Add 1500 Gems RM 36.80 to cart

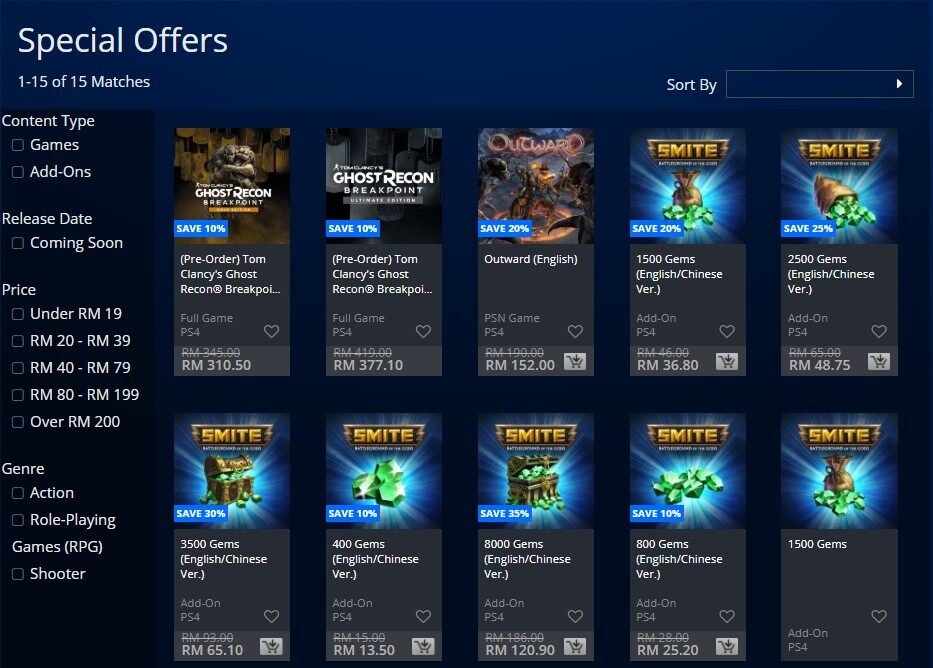[x=727, y=362]
